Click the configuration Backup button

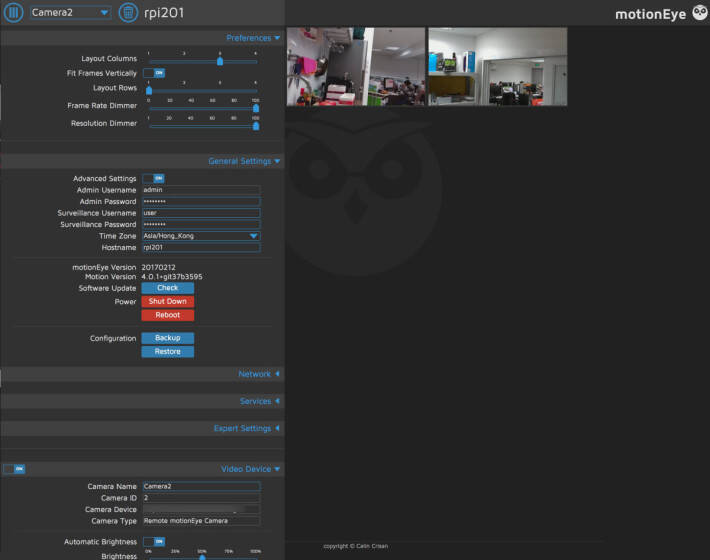coord(168,338)
